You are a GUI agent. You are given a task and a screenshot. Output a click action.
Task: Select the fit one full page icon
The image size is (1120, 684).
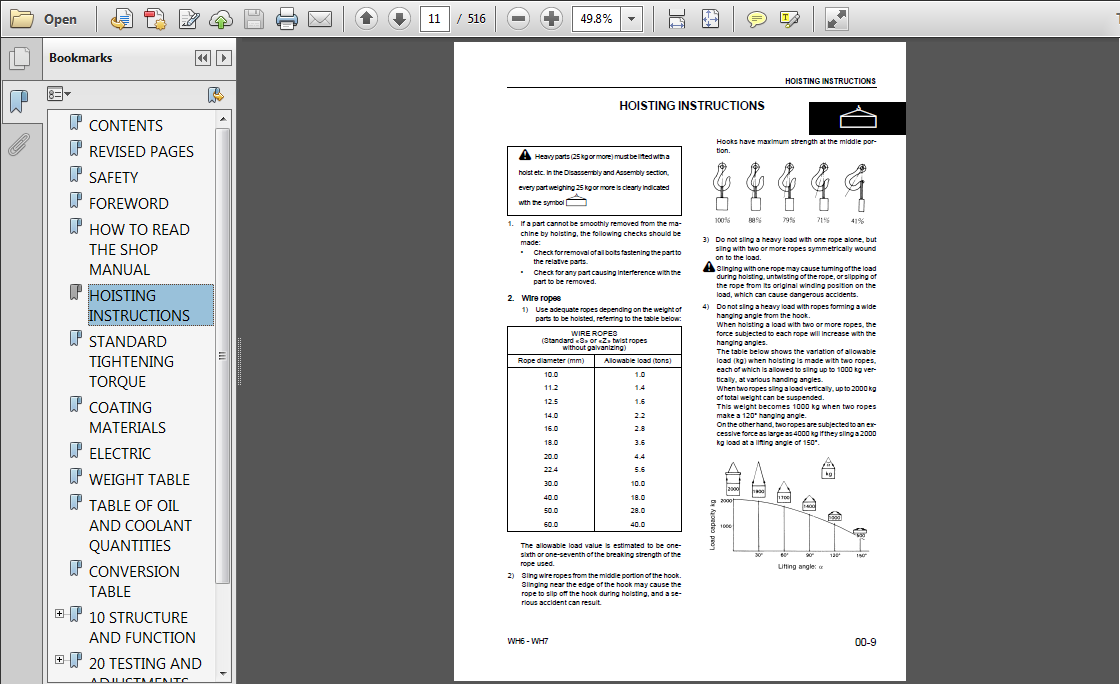coord(710,19)
